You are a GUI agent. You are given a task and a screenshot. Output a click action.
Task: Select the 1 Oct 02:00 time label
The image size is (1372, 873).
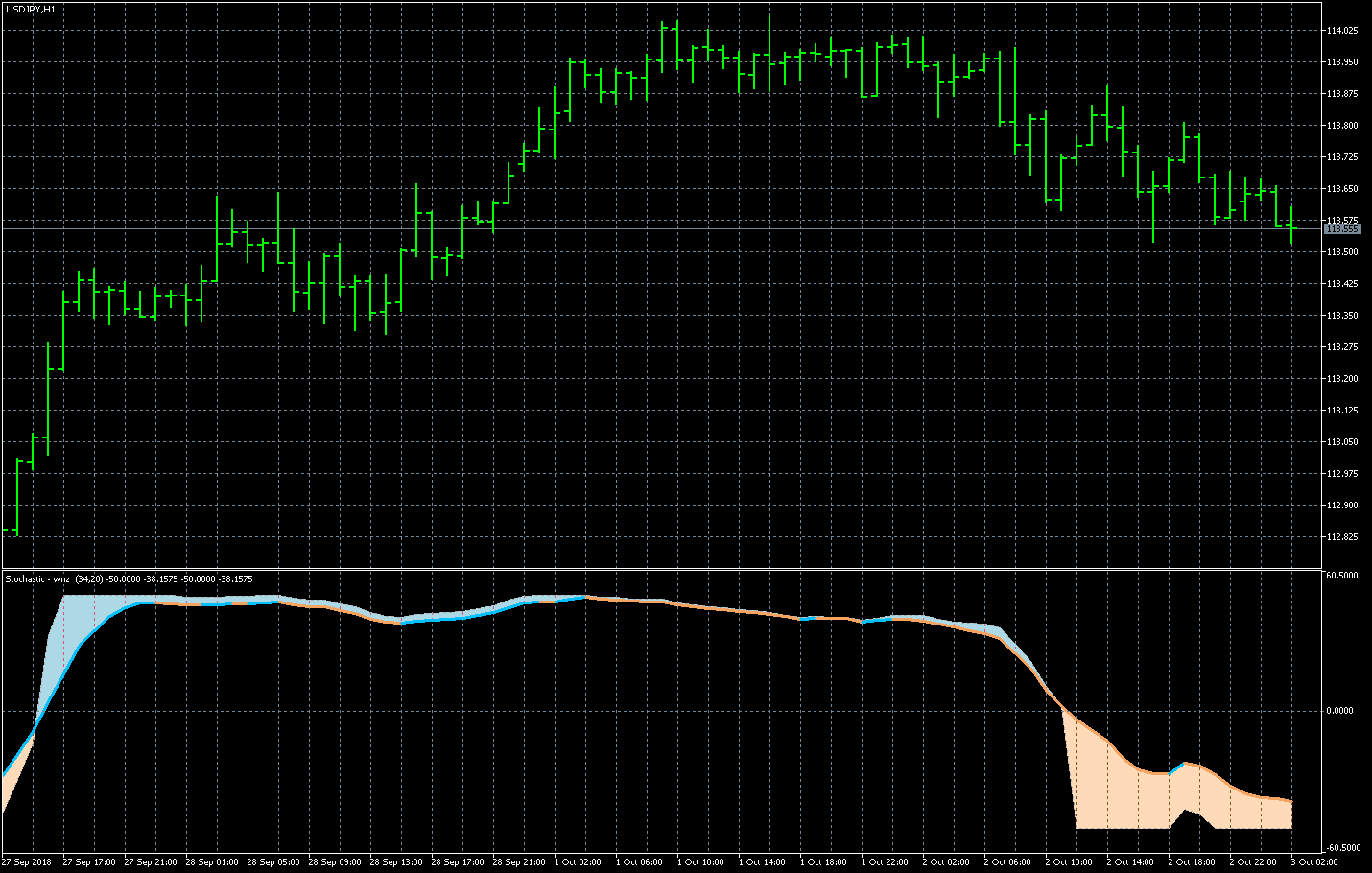pyautogui.click(x=578, y=862)
